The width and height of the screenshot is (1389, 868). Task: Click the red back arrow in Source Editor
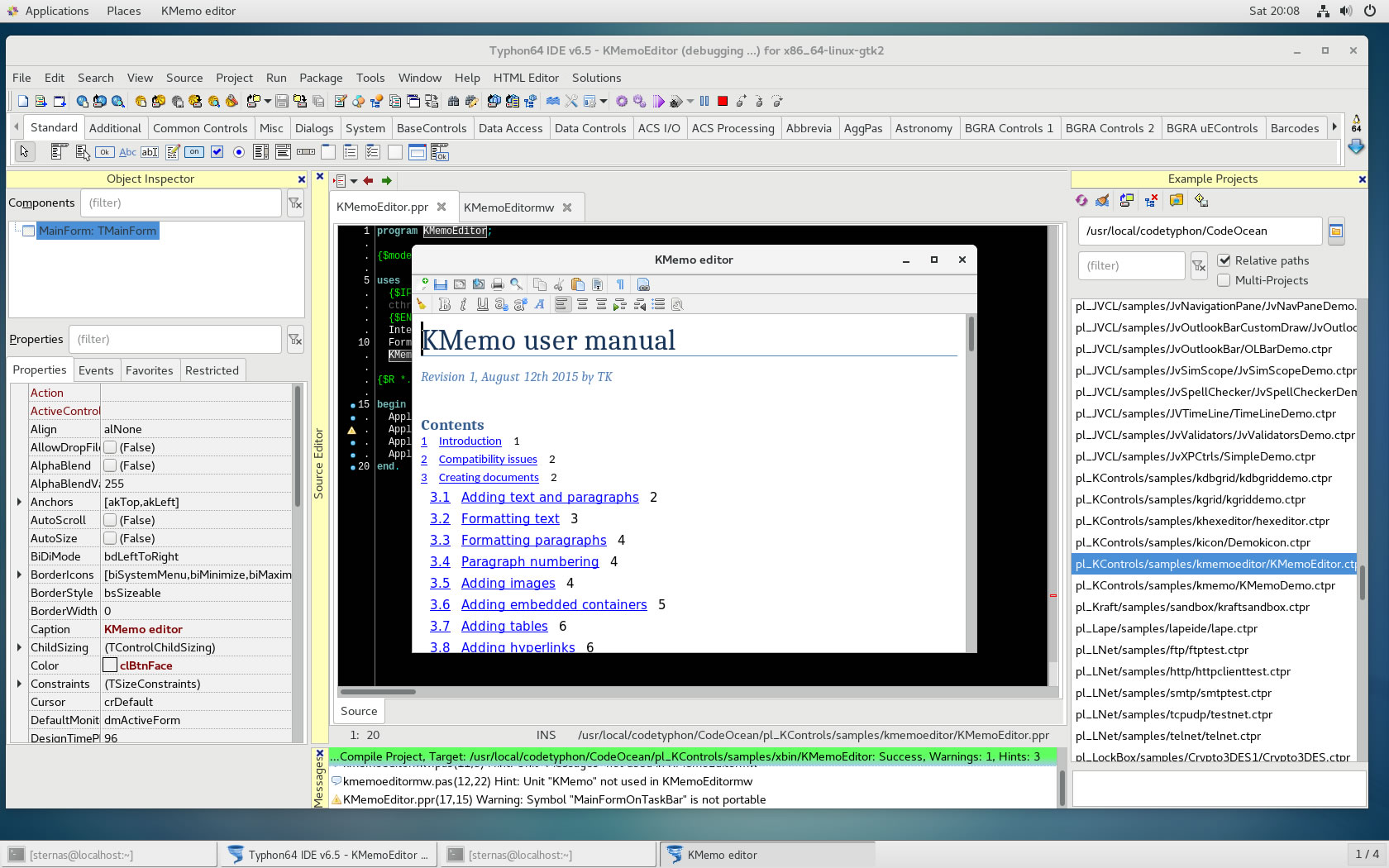tap(368, 180)
